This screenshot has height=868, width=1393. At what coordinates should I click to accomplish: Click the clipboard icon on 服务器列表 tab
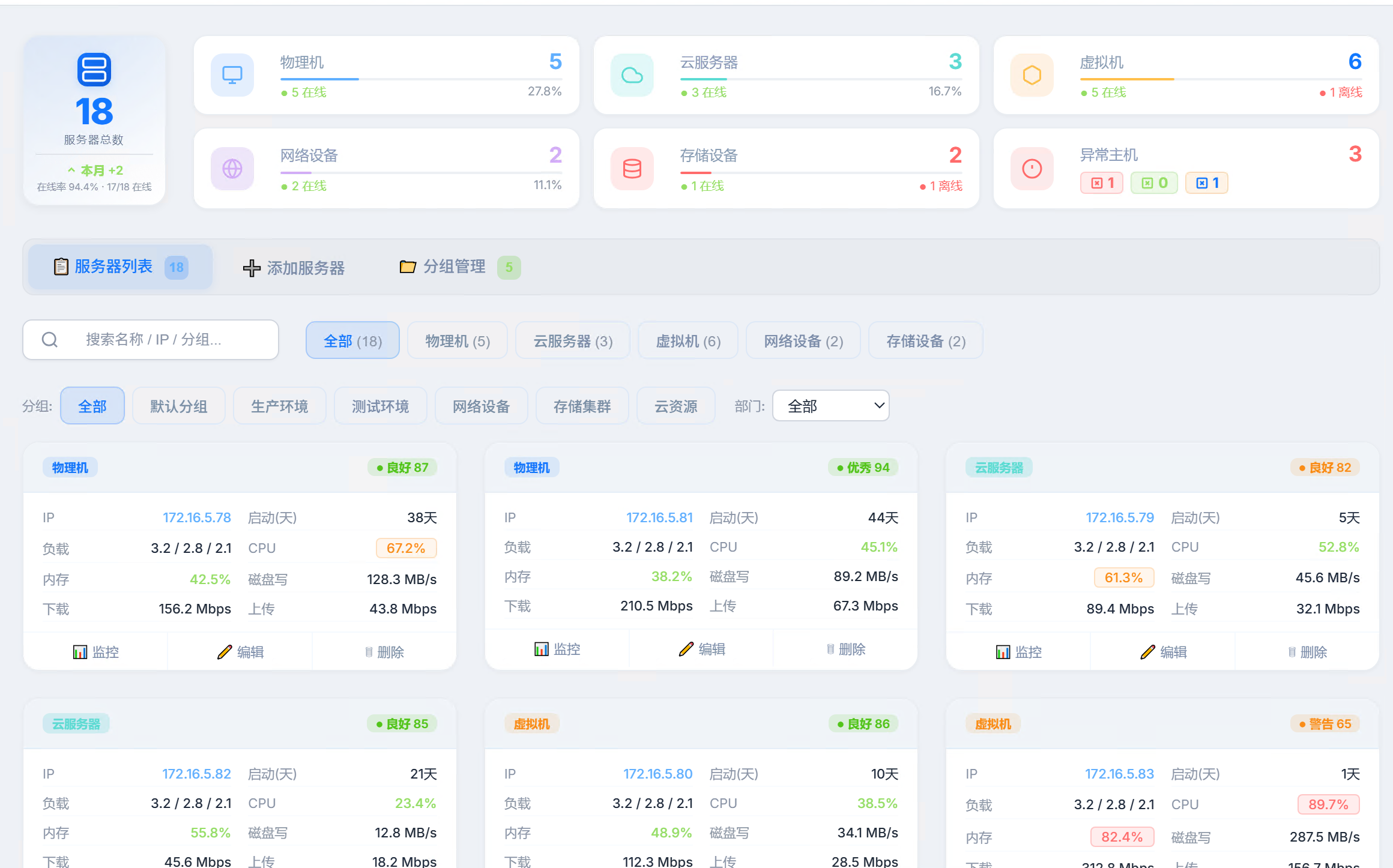61,267
